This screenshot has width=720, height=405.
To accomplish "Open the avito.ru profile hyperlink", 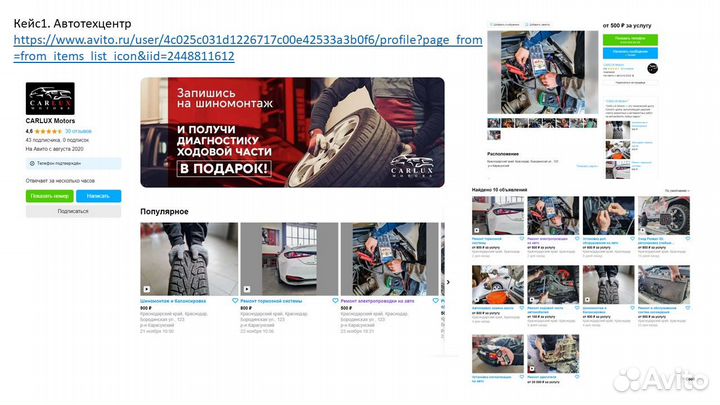I will [x=248, y=48].
